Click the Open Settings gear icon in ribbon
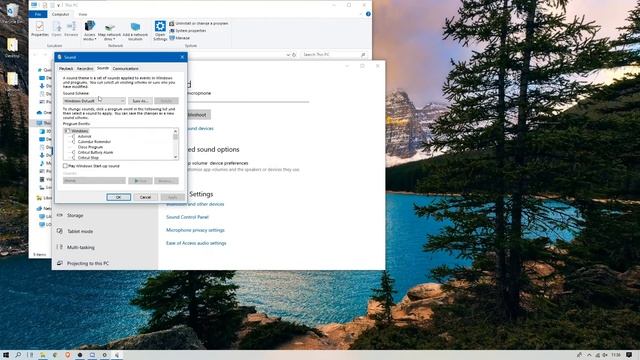Image resolution: width=640 pixels, height=360 pixels. coord(160,31)
